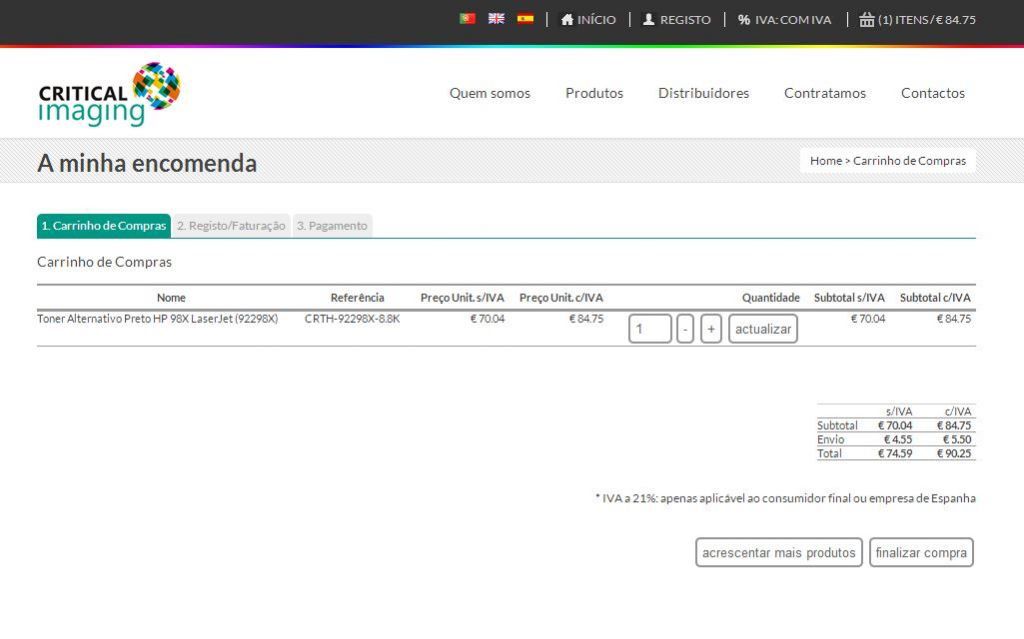This screenshot has width=1024, height=639.
Task: Navigate to Contactos page
Action: coord(932,93)
